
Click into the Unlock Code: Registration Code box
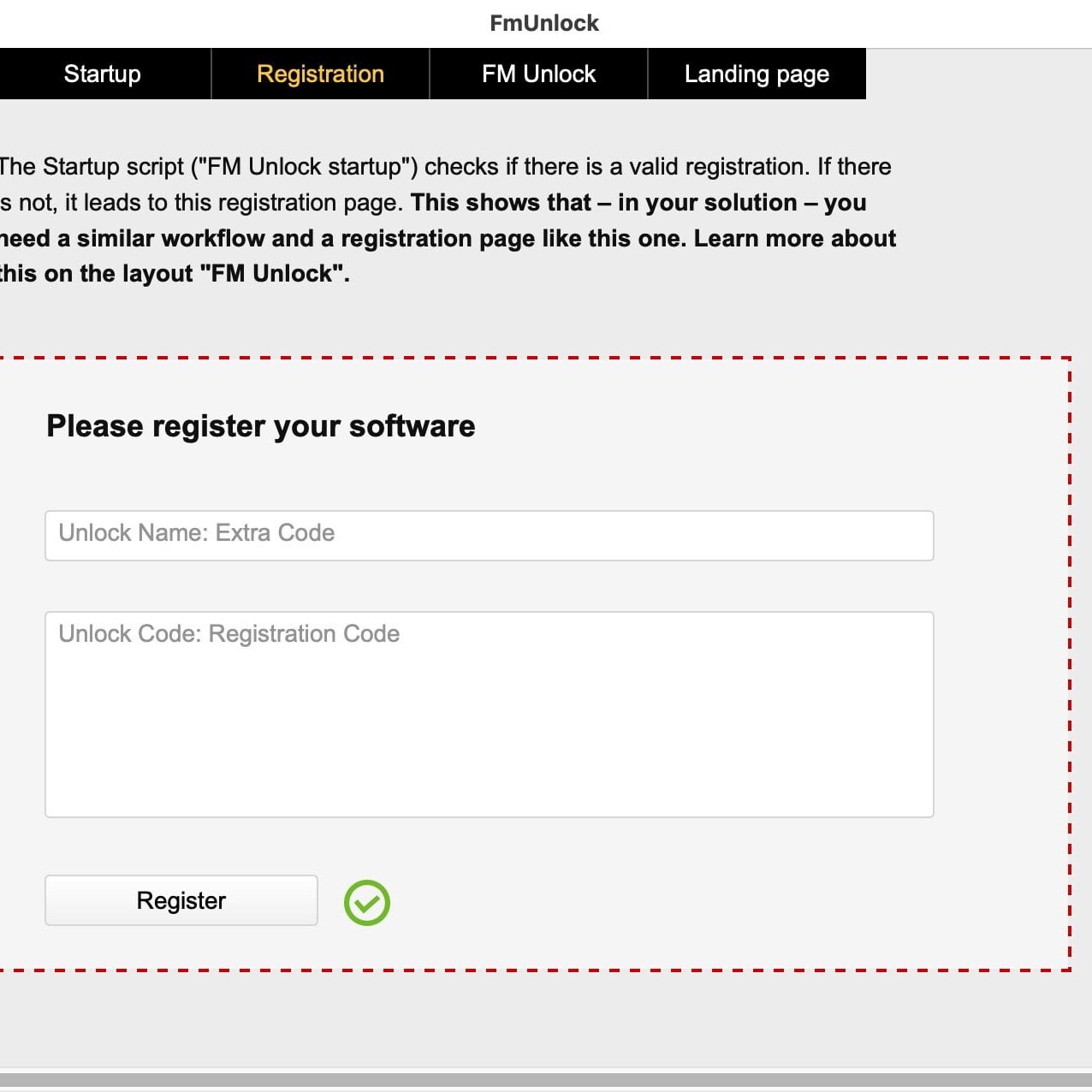(489, 714)
